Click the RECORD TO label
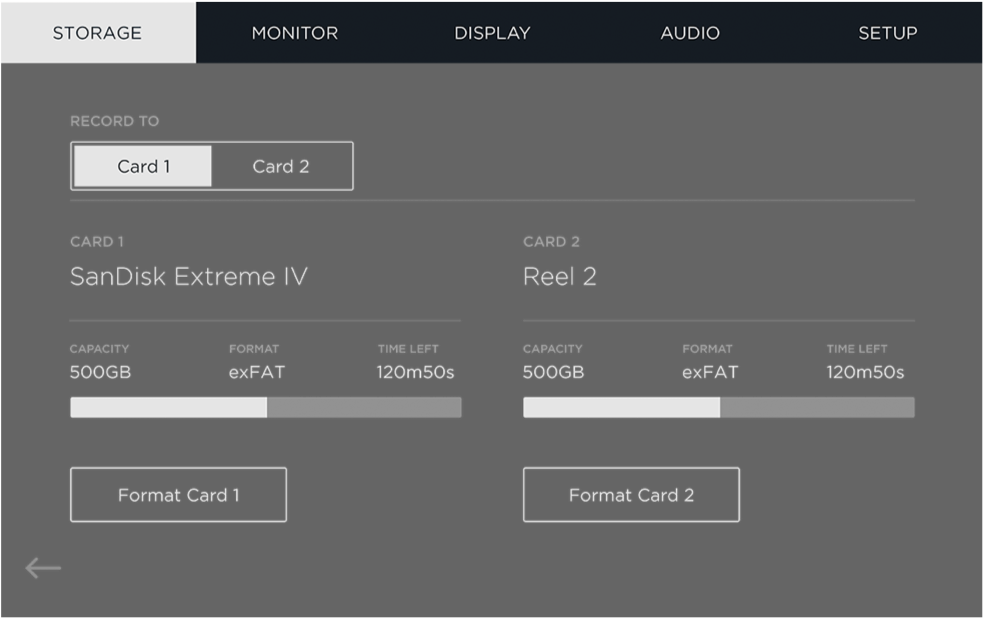Image resolution: width=984 pixels, height=618 pixels. [114, 120]
